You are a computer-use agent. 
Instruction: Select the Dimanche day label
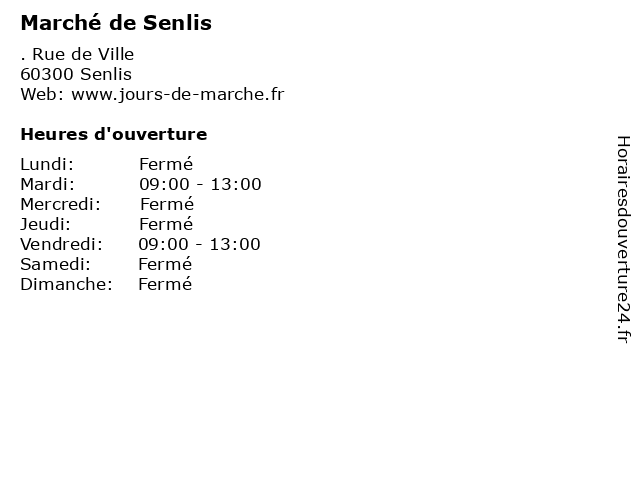(67, 284)
